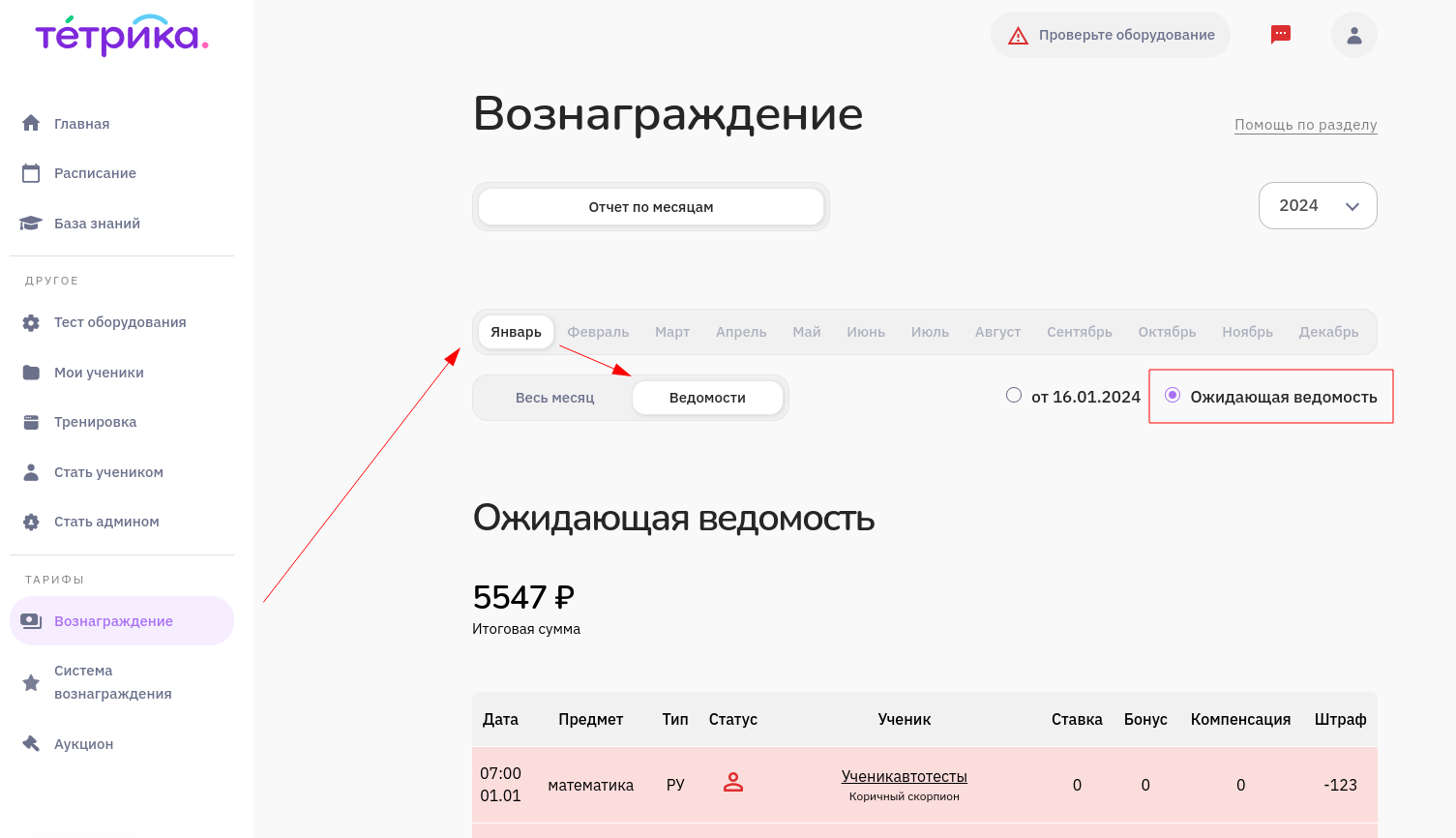The image size is (1456, 838).
Task: Click the admin badge icon beside Стать админом
Action: pyautogui.click(x=31, y=522)
